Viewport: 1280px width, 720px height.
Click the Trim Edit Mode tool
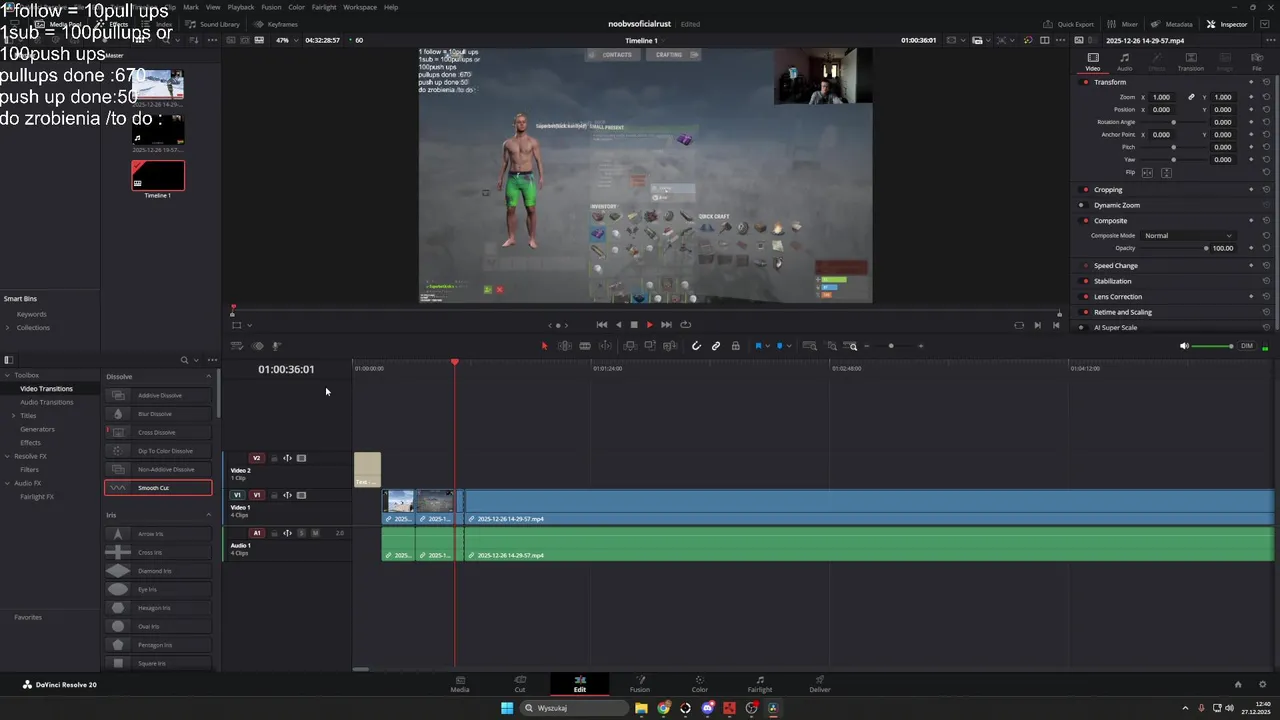click(565, 346)
